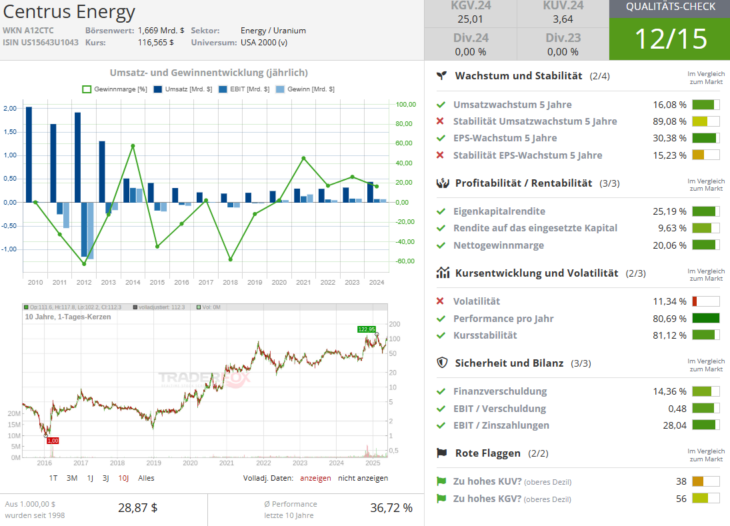730x526 pixels.
Task: Show the full history with Alles
Action: [146, 478]
